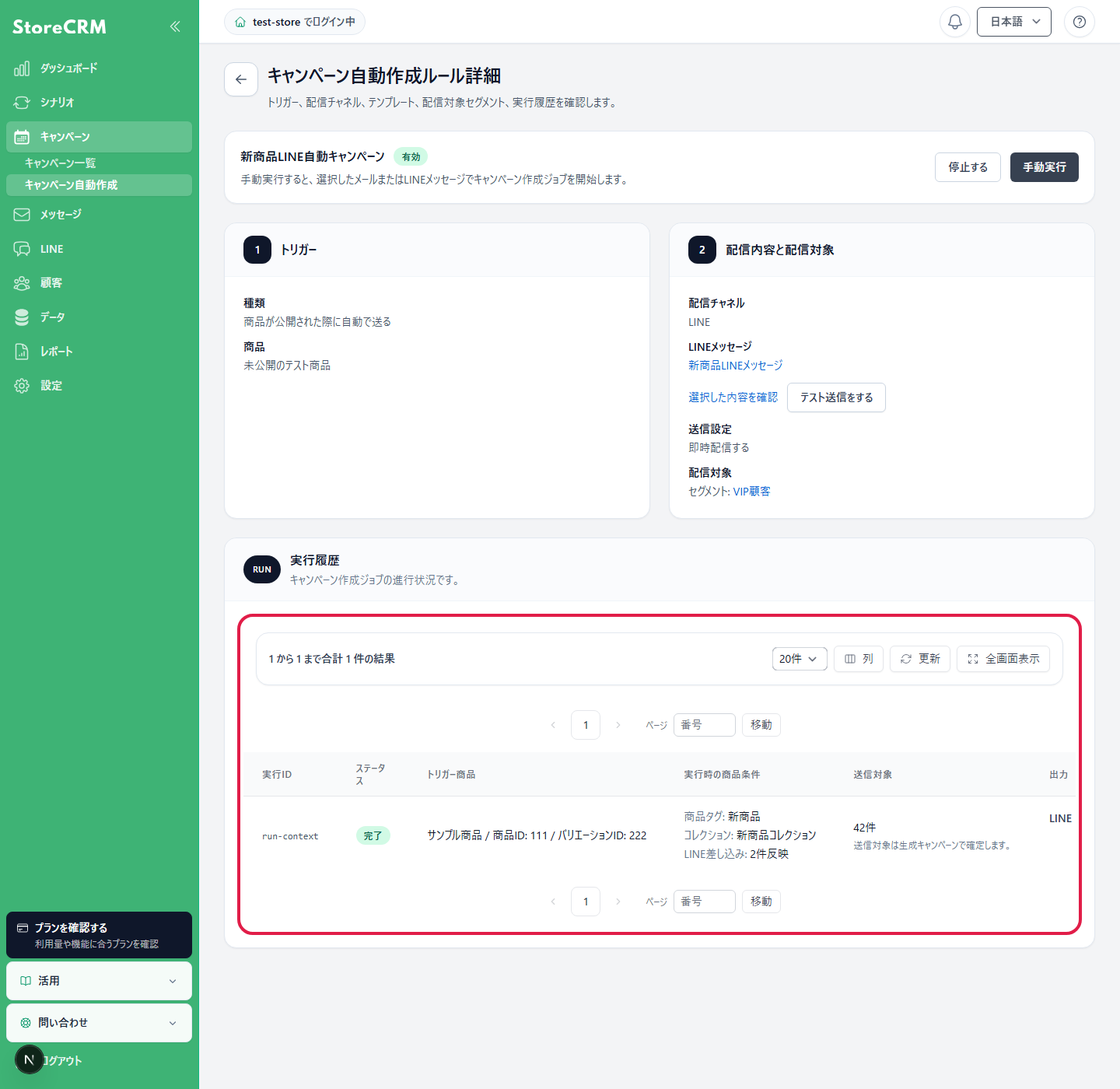Click the 42件 send target count
This screenshot has width=1120, height=1089.
(864, 828)
